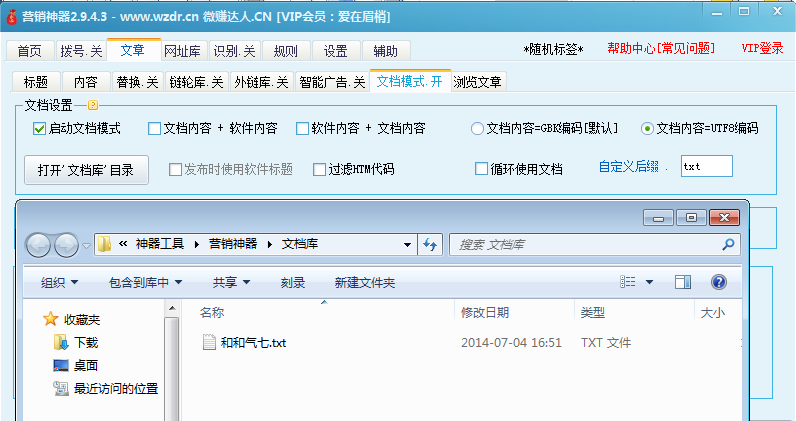Expand the address bar history dropdown arrow

pyautogui.click(x=407, y=245)
